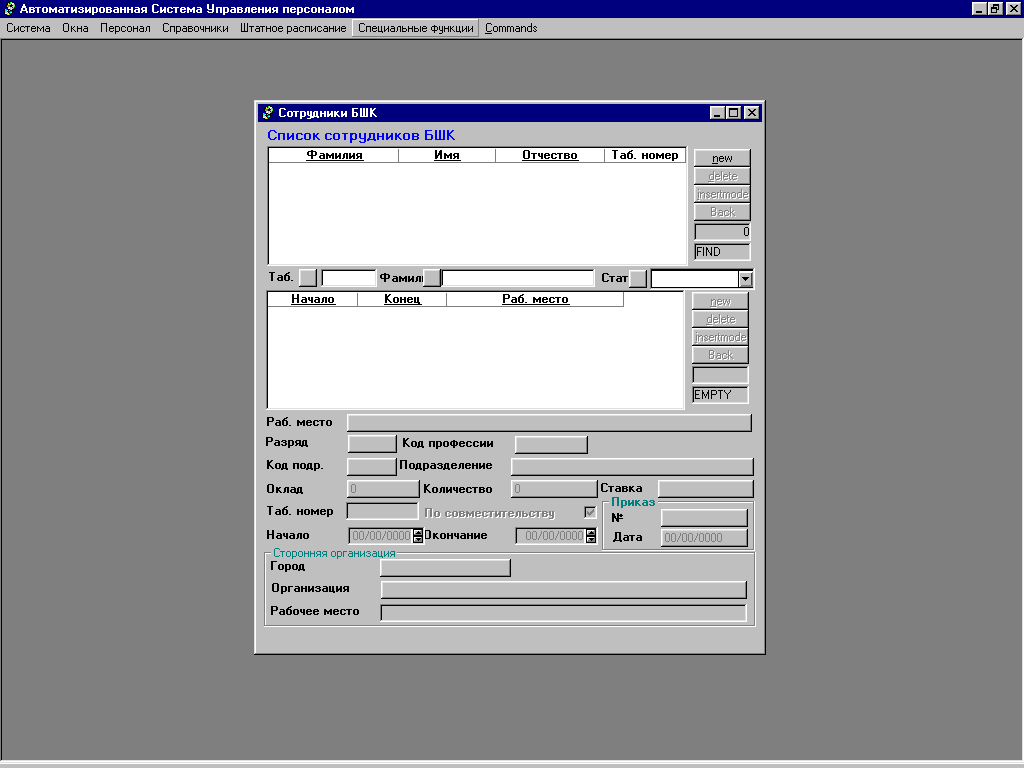
Task: Sort by the Фамилия column header
Action: 334,155
